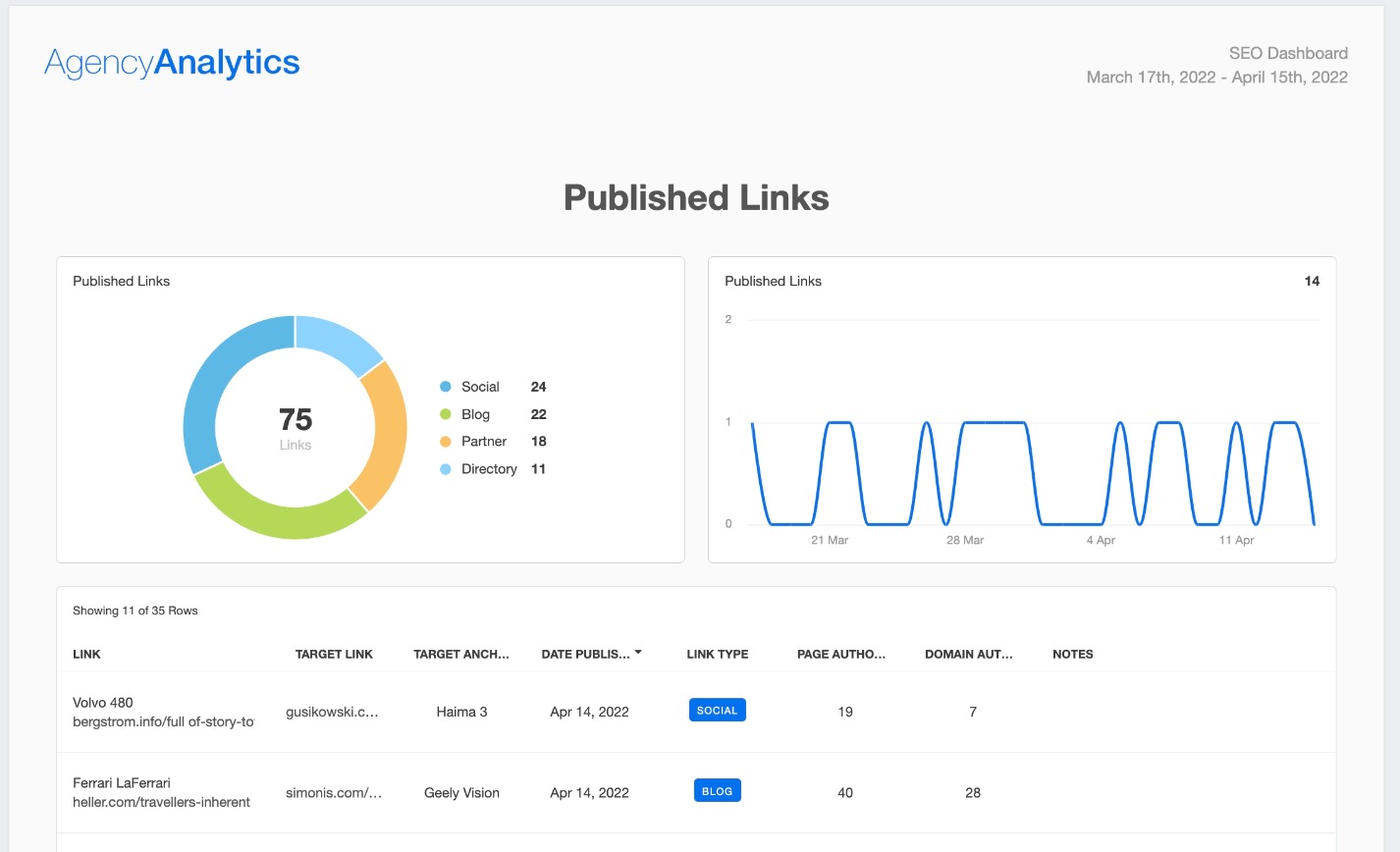Click the Published Links main heading
Viewport: 1400px width, 852px height.
point(696,198)
